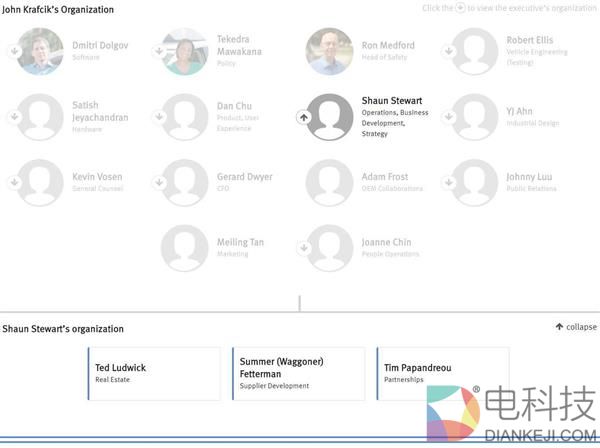Collapse Shaun Stewart's arrow icon

click(304, 117)
